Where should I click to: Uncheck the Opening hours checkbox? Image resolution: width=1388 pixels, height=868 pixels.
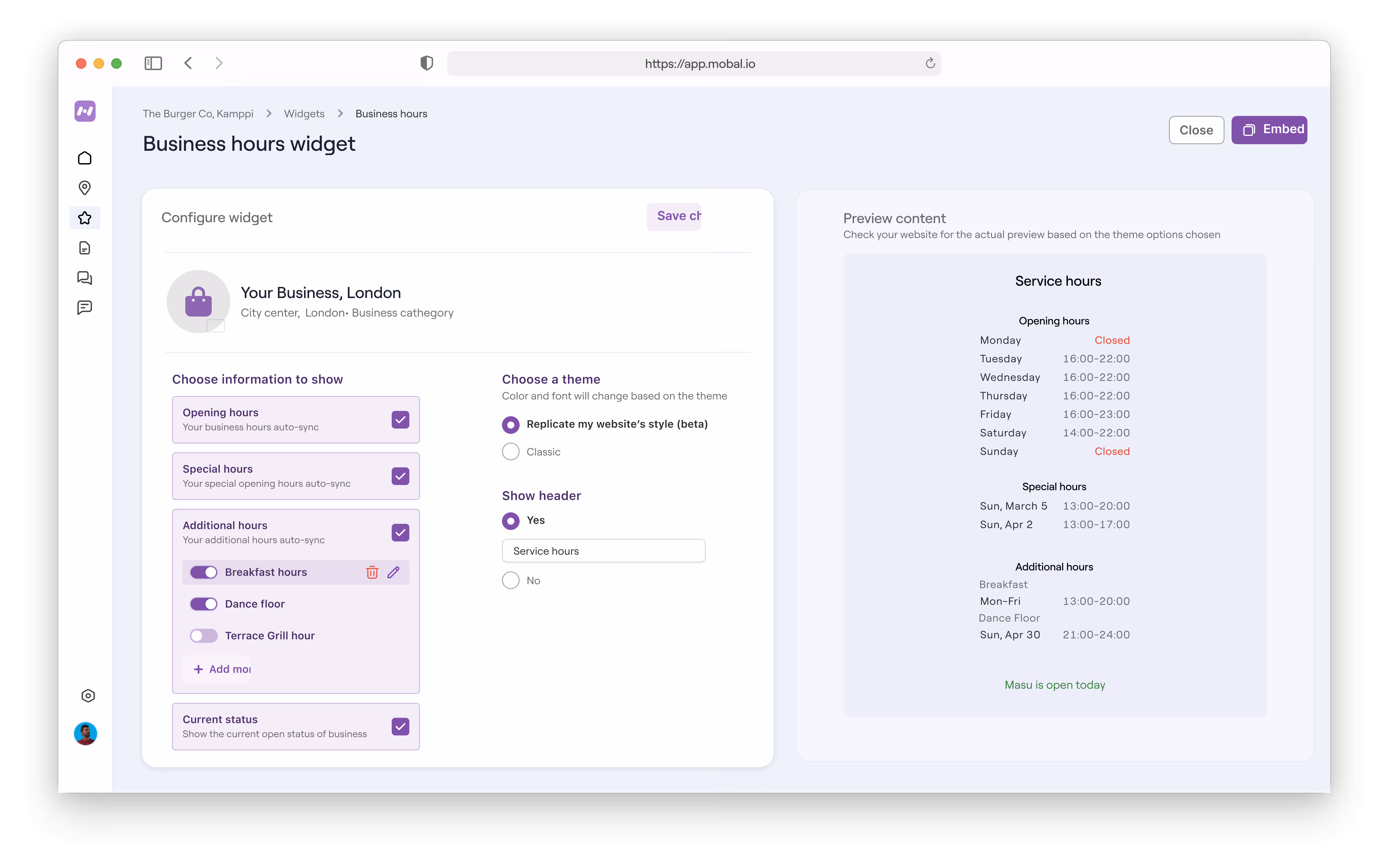400,420
